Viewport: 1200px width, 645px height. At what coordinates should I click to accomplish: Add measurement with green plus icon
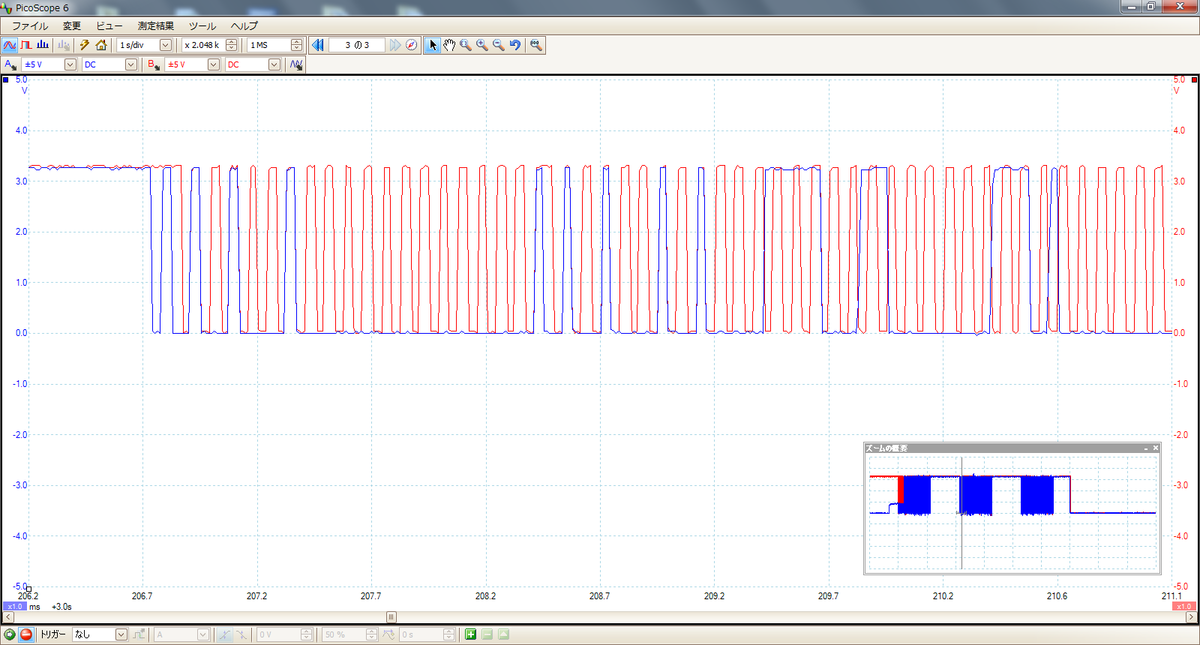[470, 634]
